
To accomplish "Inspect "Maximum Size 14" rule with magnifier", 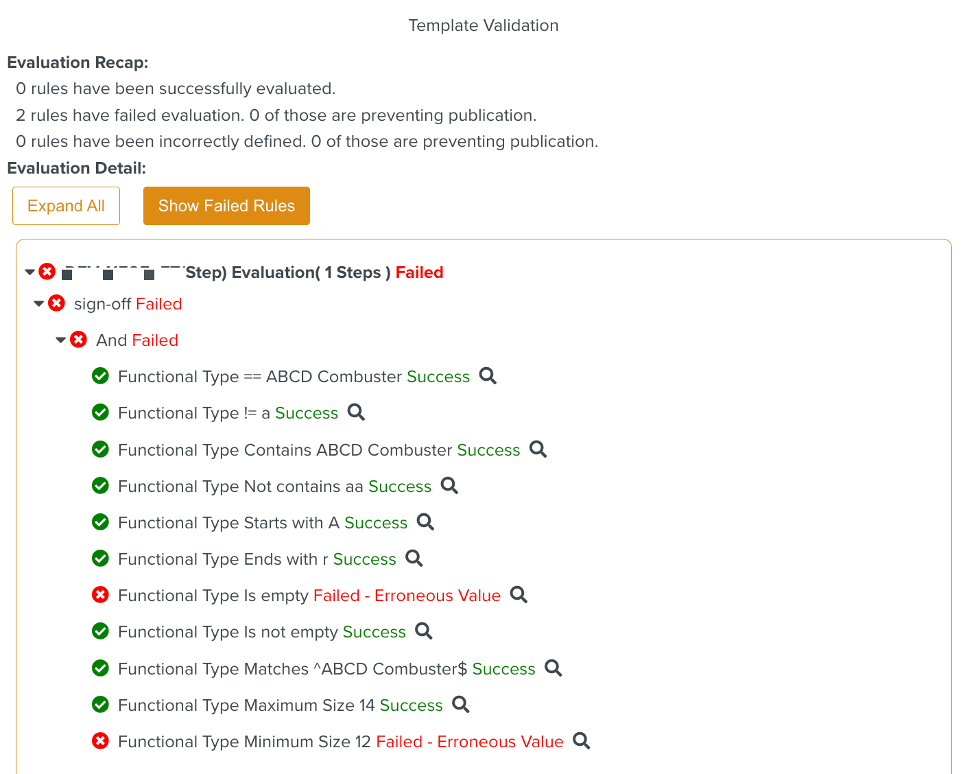I will pos(461,704).
